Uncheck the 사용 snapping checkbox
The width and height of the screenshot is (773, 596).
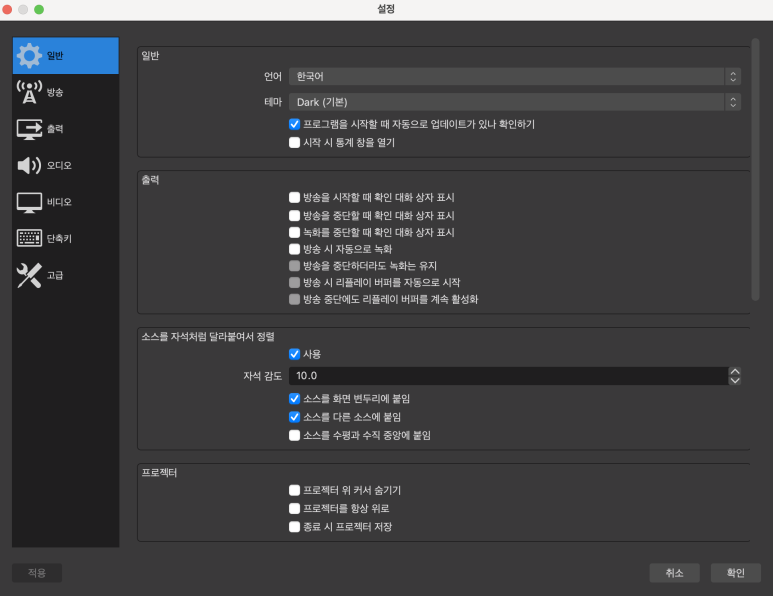point(294,354)
